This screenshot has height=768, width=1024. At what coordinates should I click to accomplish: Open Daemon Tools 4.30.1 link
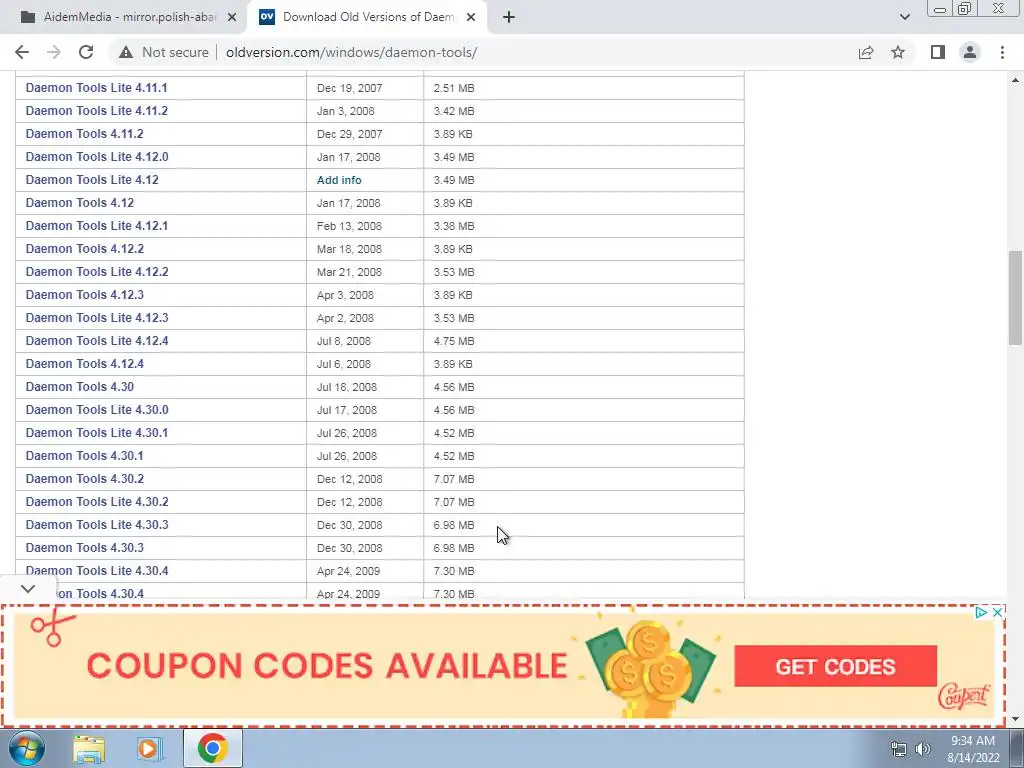pos(84,455)
